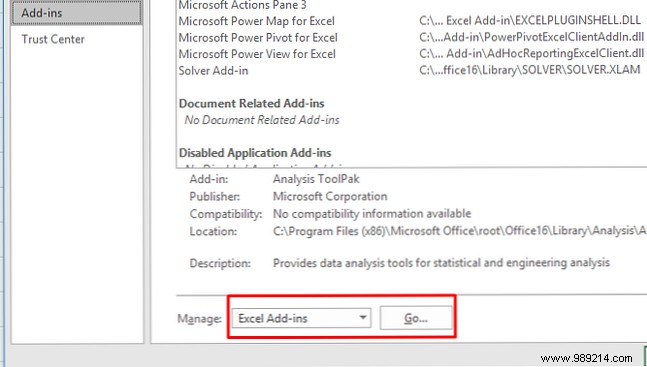Click the PowerPivotExcelClientAddIn.dll location path
The image size is (647, 367).
coord(531,37)
